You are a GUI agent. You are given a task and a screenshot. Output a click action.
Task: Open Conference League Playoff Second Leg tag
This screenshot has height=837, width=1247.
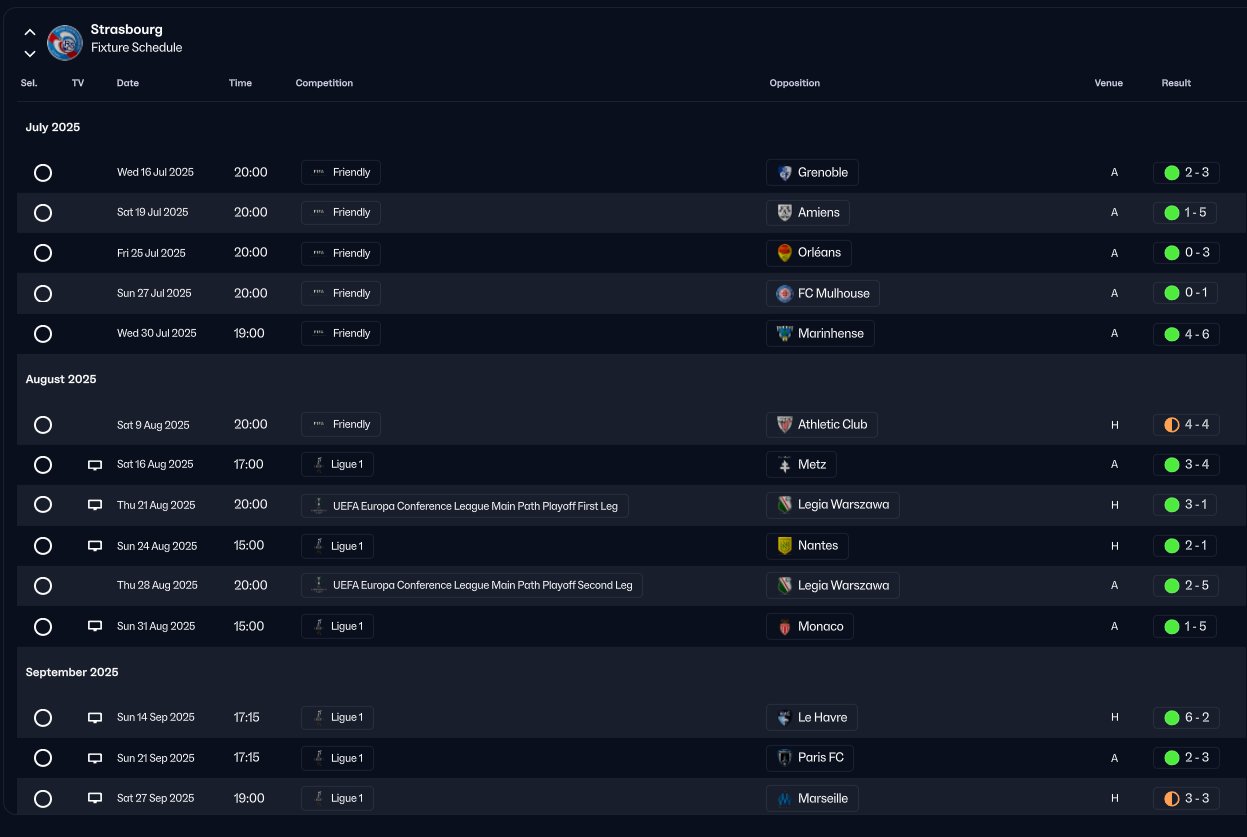tap(472, 586)
